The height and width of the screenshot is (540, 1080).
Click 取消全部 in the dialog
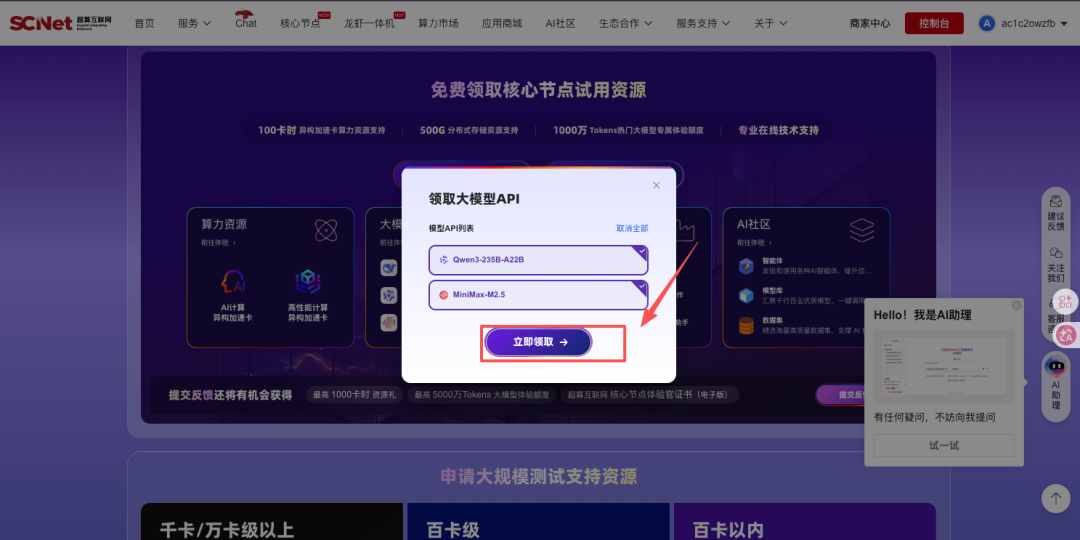(632, 228)
